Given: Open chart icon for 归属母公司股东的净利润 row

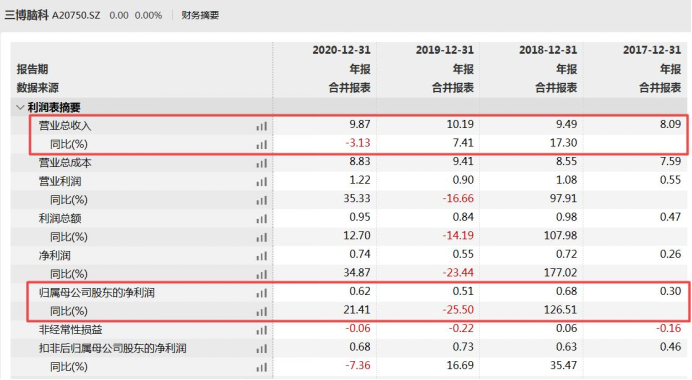Looking at the screenshot, I should [x=262, y=293].
